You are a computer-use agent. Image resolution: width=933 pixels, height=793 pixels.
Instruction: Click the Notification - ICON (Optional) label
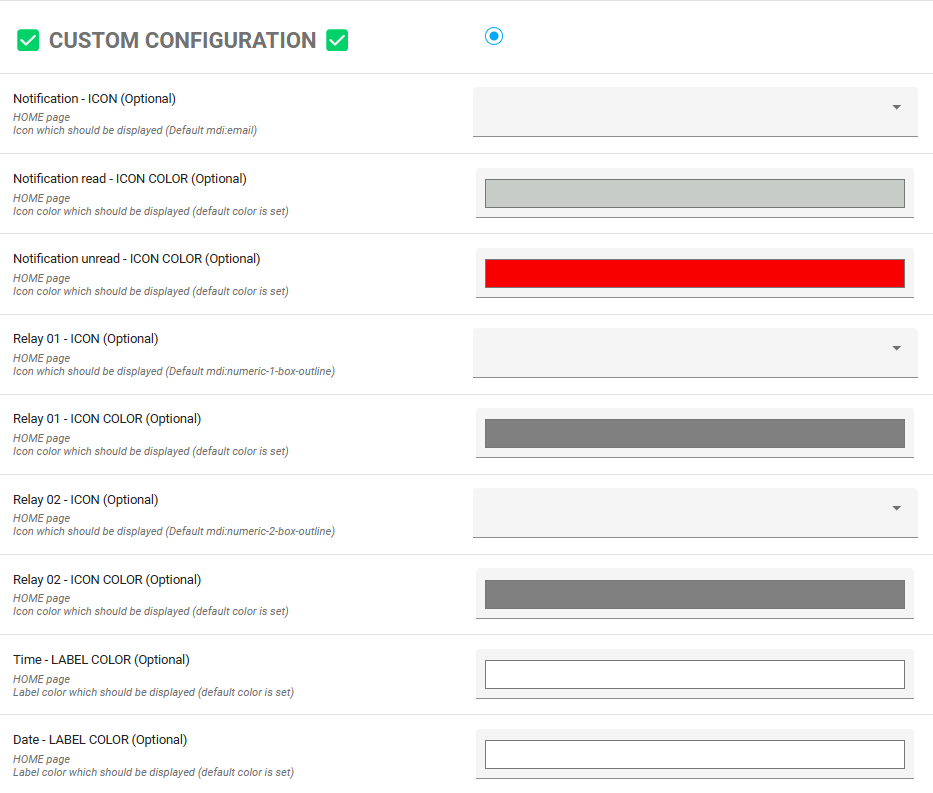click(x=94, y=99)
